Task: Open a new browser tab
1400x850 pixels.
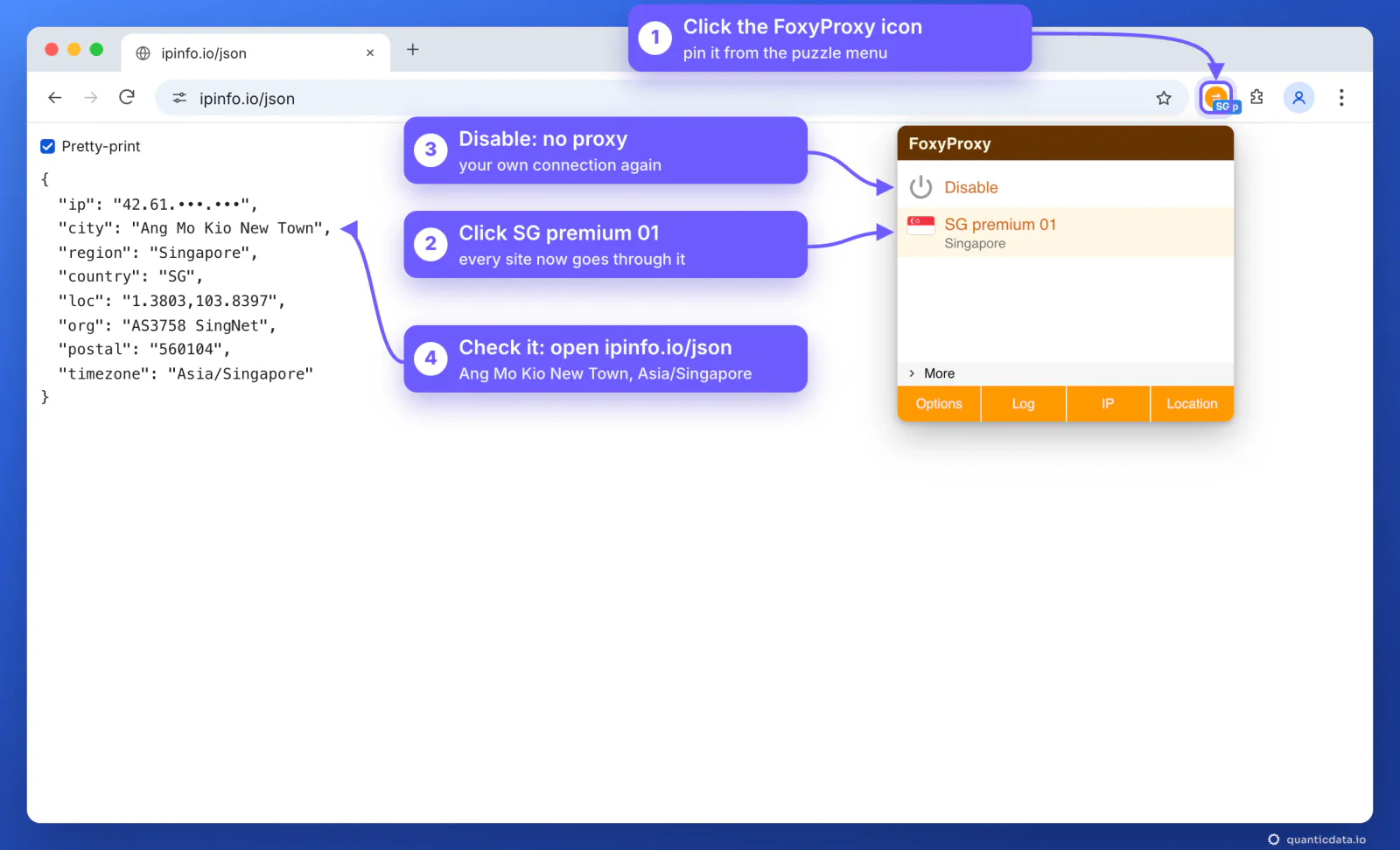Action: pos(412,50)
